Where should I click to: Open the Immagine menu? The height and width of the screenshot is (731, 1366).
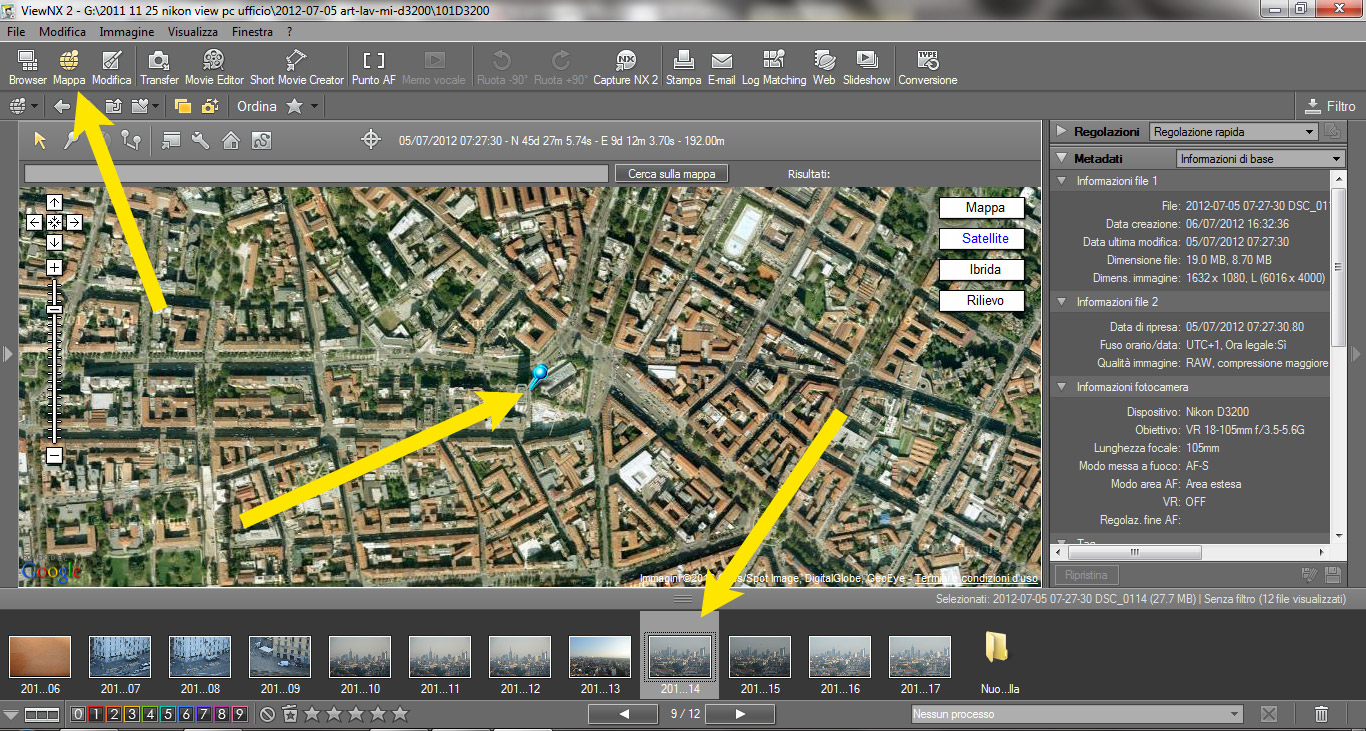pyautogui.click(x=127, y=32)
